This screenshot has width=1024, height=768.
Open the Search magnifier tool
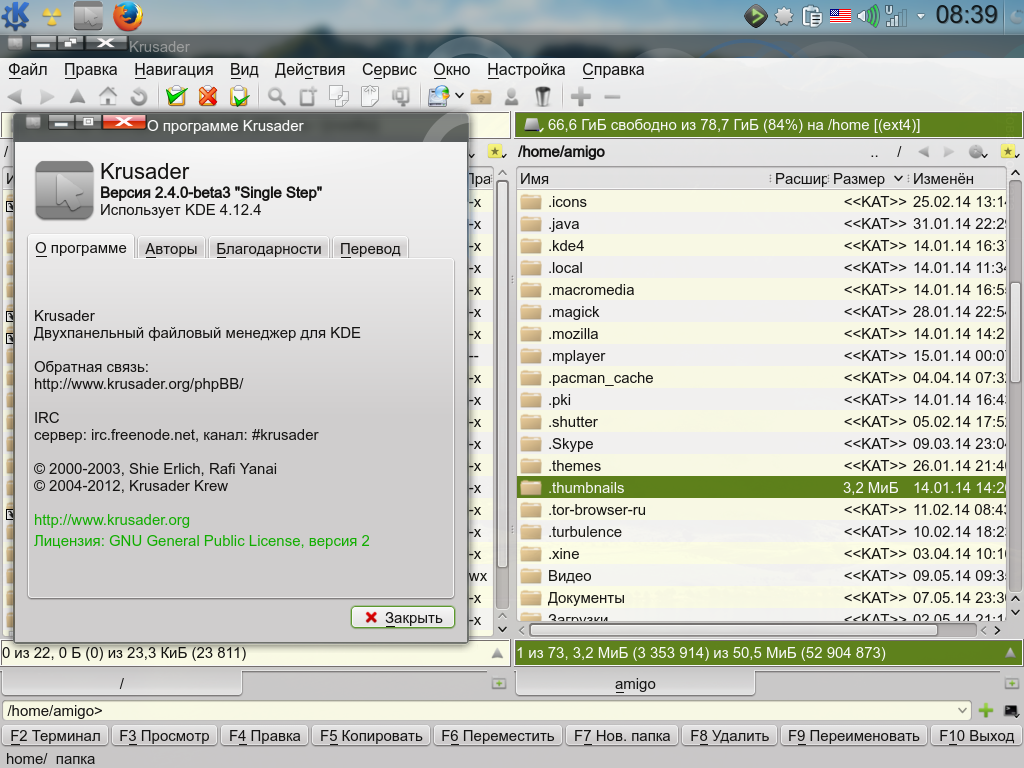pos(277,97)
